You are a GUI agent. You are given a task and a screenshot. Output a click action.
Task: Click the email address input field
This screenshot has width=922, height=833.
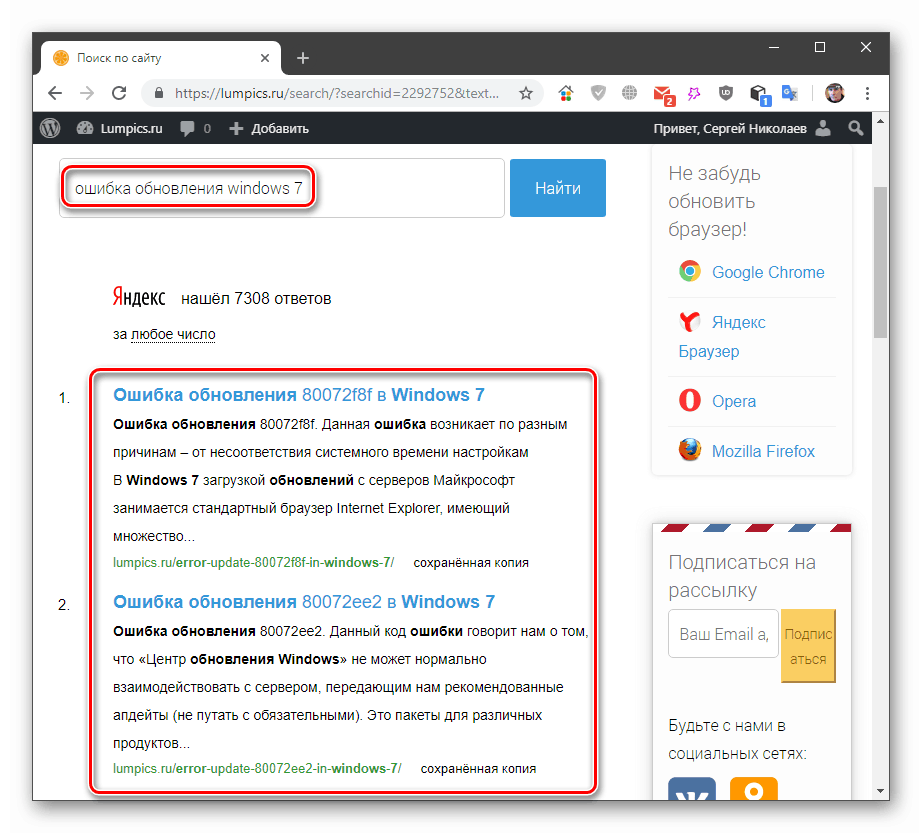[722, 633]
